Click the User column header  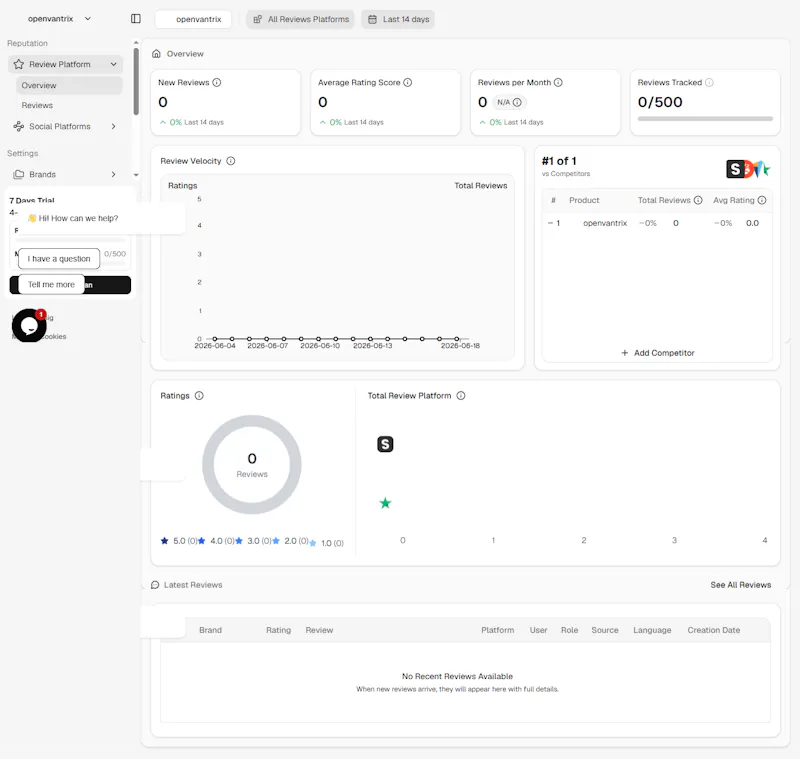pyautogui.click(x=538, y=630)
